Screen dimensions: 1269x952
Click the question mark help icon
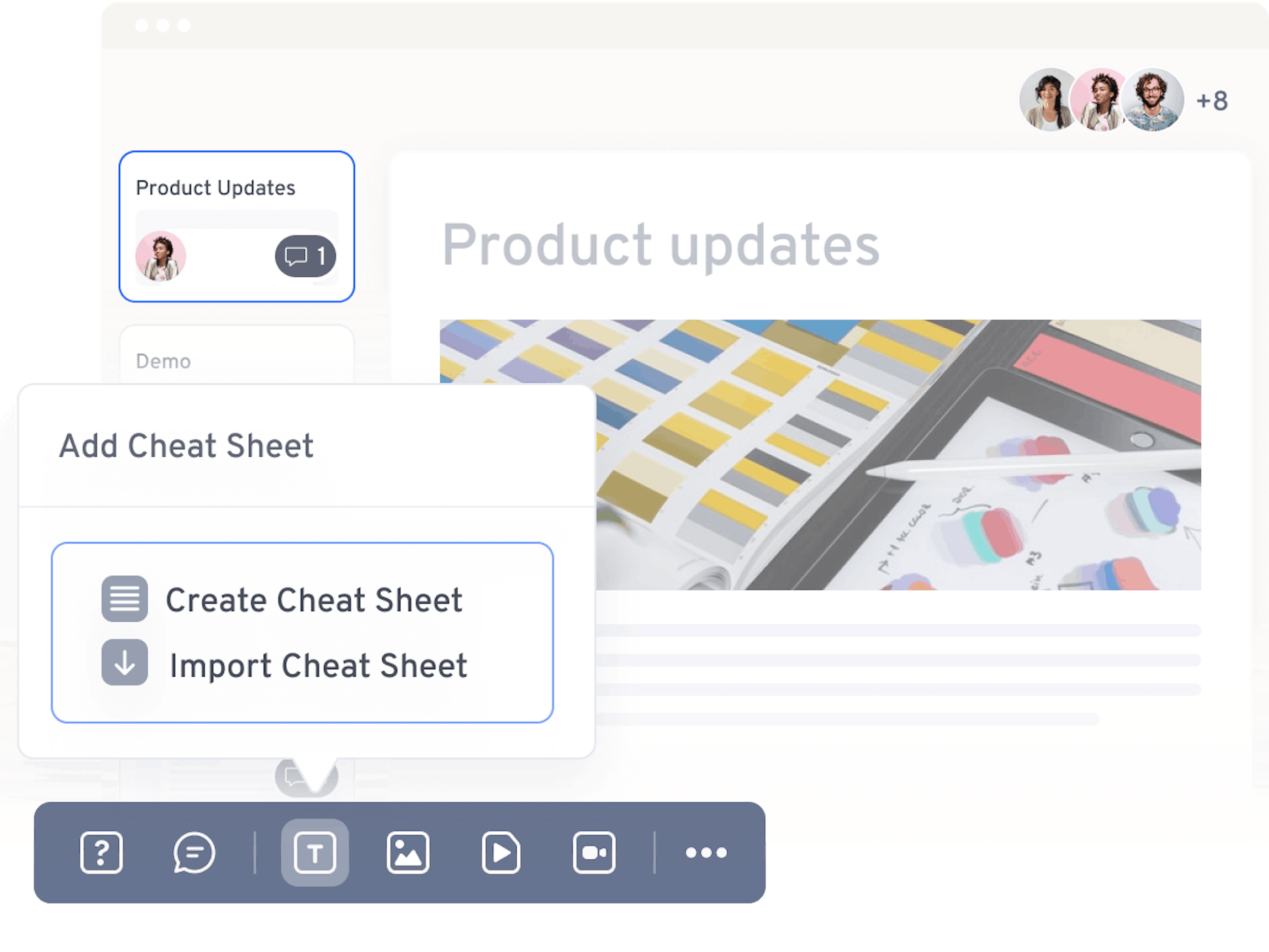101,852
